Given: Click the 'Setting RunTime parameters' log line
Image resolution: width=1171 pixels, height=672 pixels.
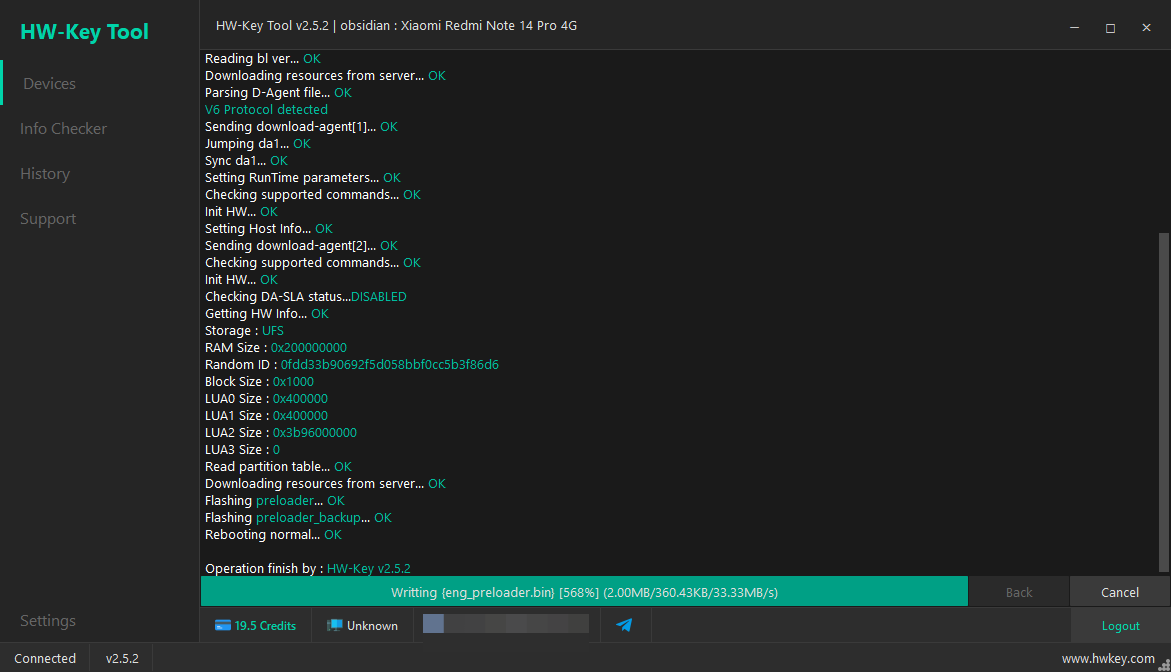Looking at the screenshot, I should 302,178.
